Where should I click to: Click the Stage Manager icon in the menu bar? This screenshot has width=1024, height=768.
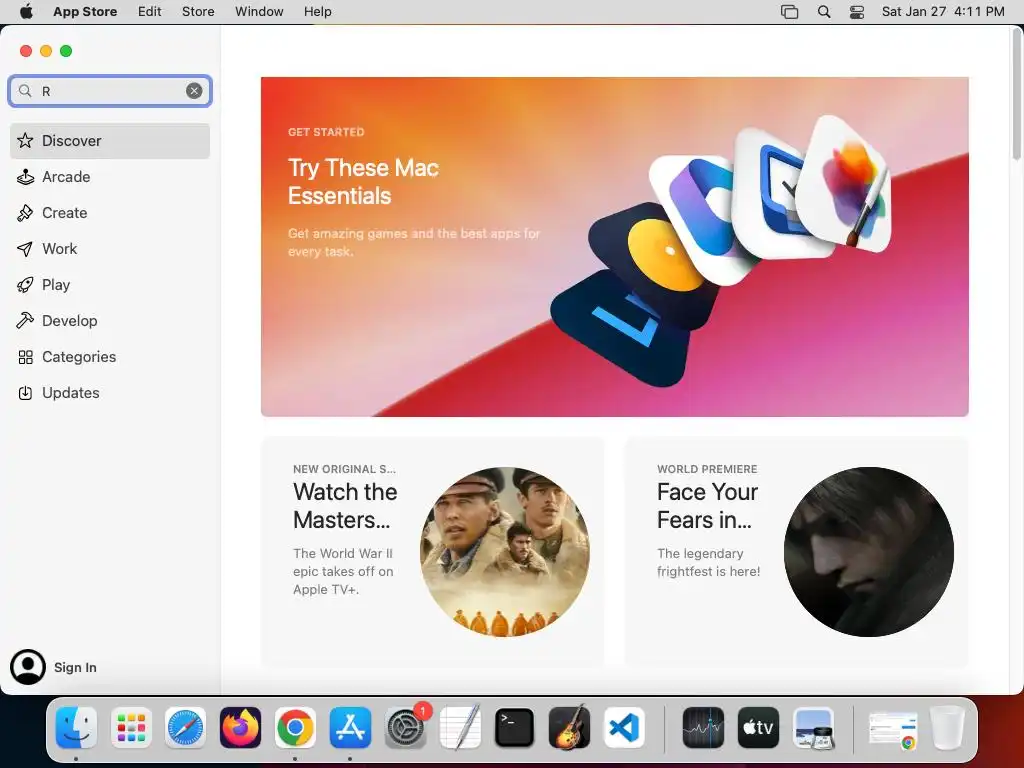point(790,12)
